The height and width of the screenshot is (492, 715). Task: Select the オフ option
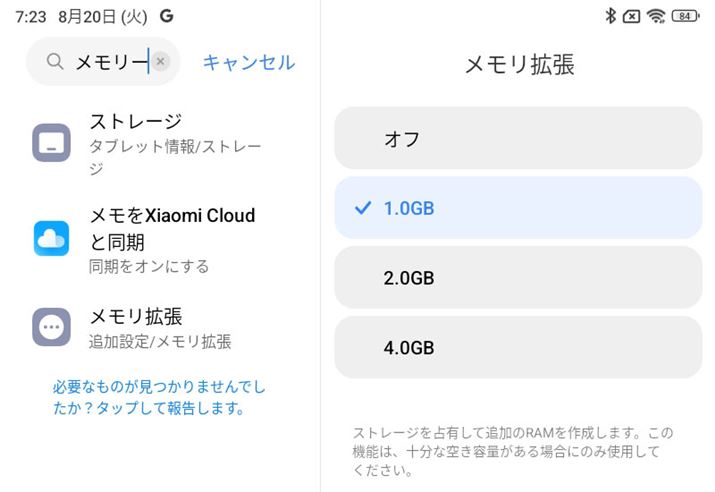[x=518, y=138]
